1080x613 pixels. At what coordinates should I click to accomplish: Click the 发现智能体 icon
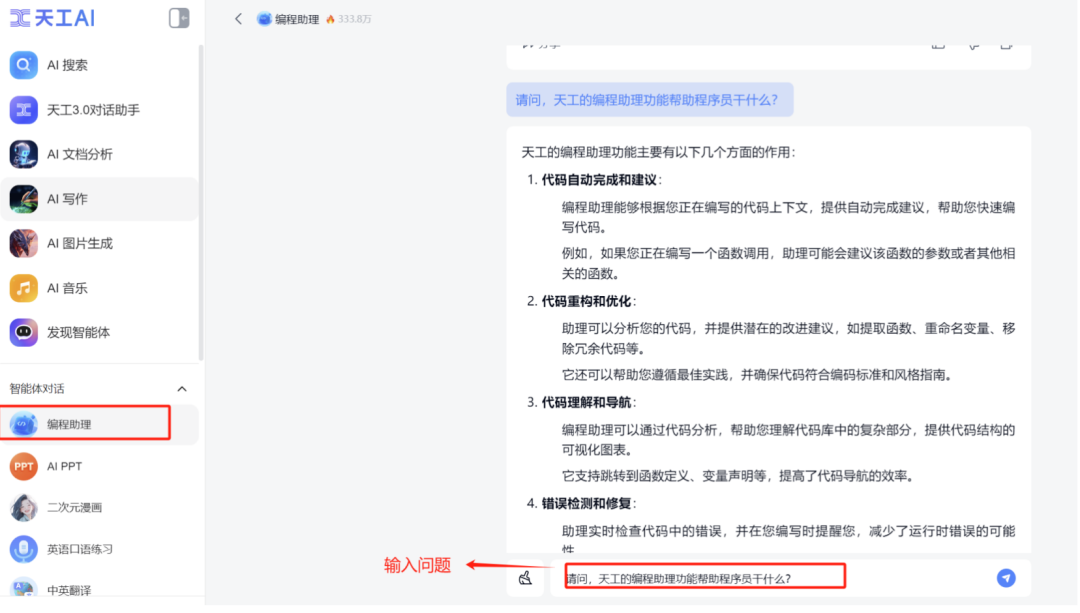pos(23,332)
